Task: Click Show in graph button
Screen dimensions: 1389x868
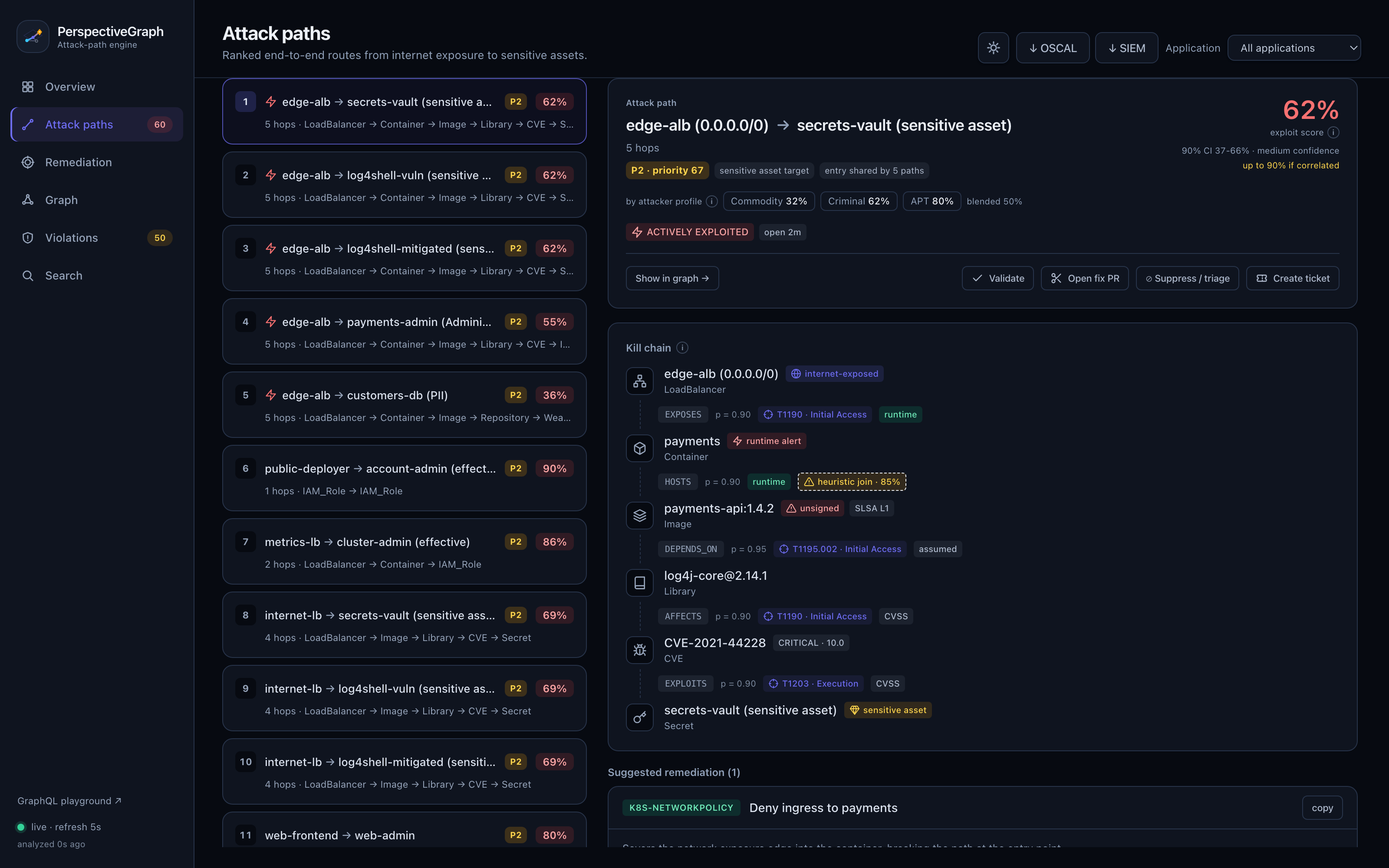Action: (672, 279)
